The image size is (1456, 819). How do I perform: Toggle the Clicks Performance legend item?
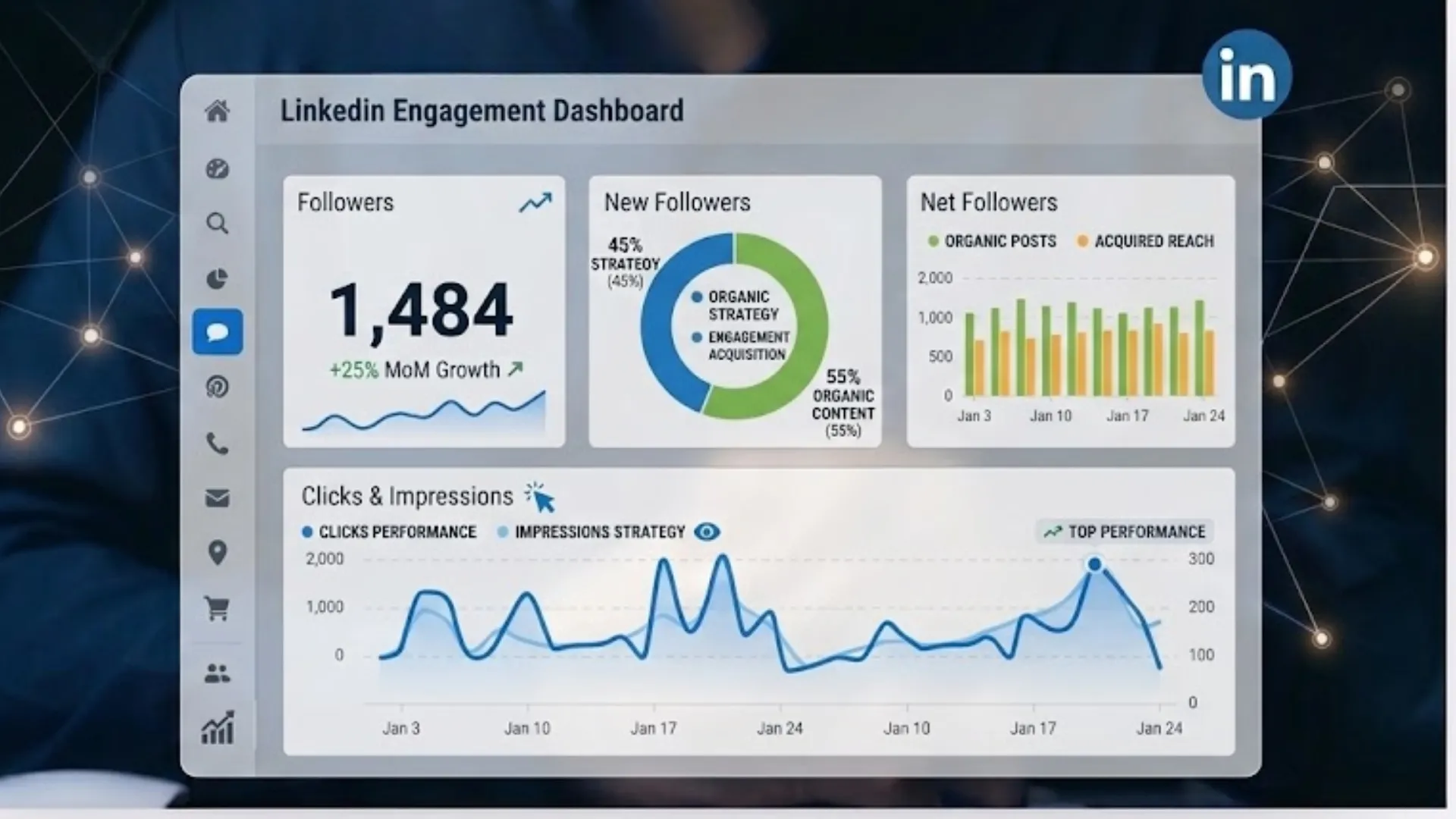click(389, 532)
